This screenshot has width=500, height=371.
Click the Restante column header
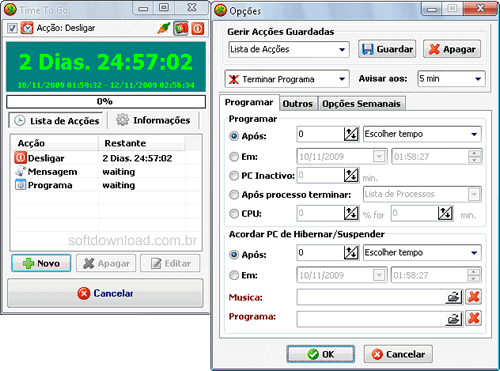tap(141, 143)
